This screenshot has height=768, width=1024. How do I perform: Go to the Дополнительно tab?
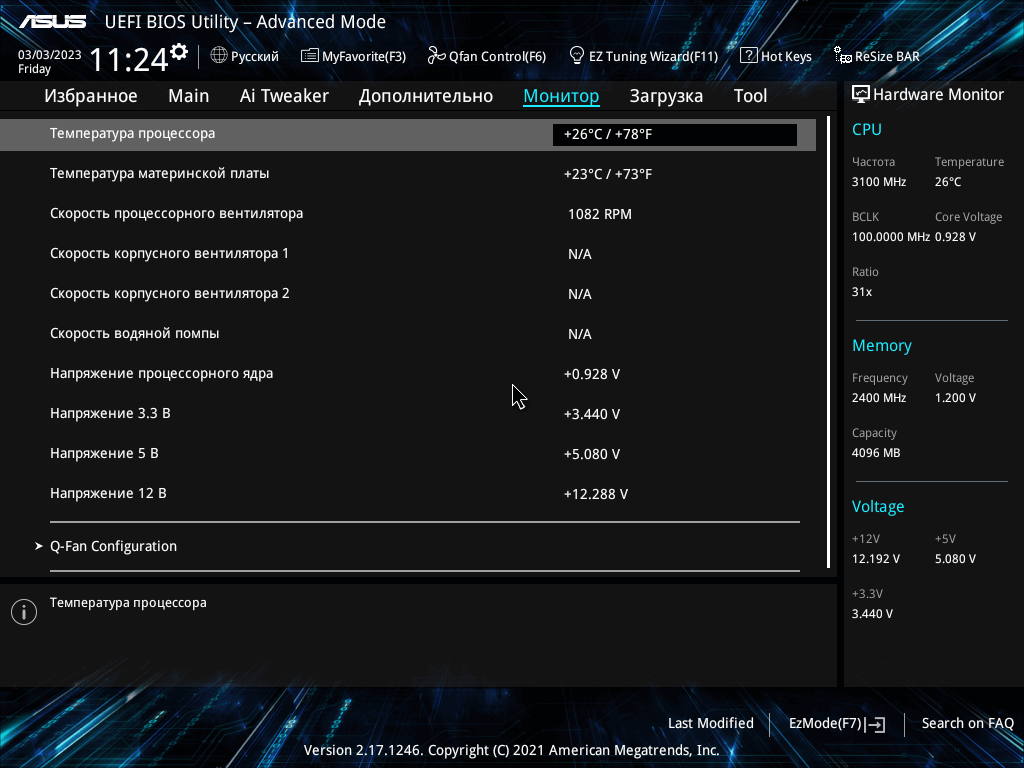[426, 96]
